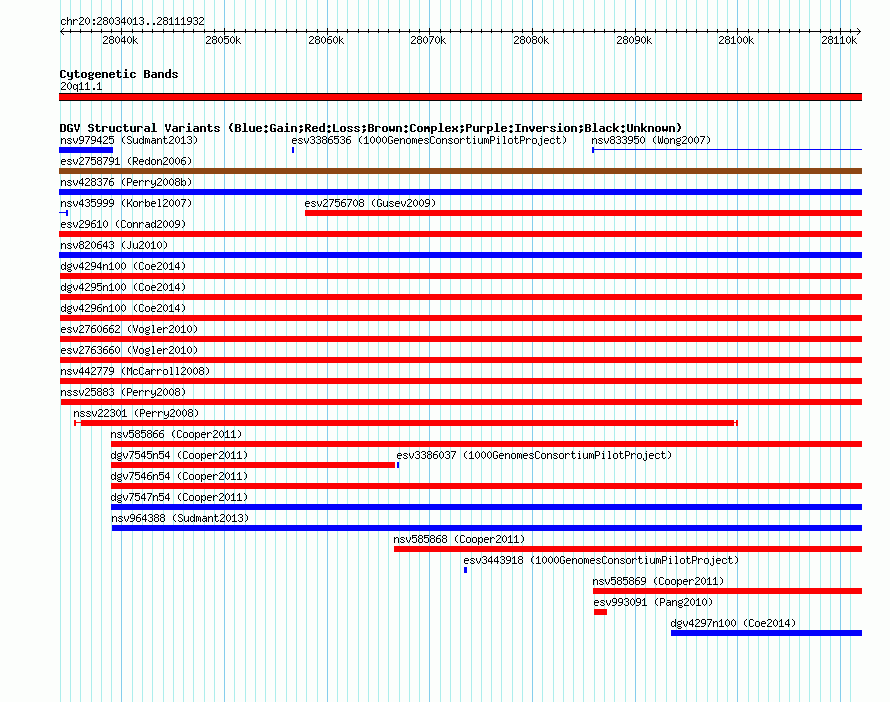Click the 28050k ruler tick label
Viewport: 890px width, 702px height.
tap(223, 40)
